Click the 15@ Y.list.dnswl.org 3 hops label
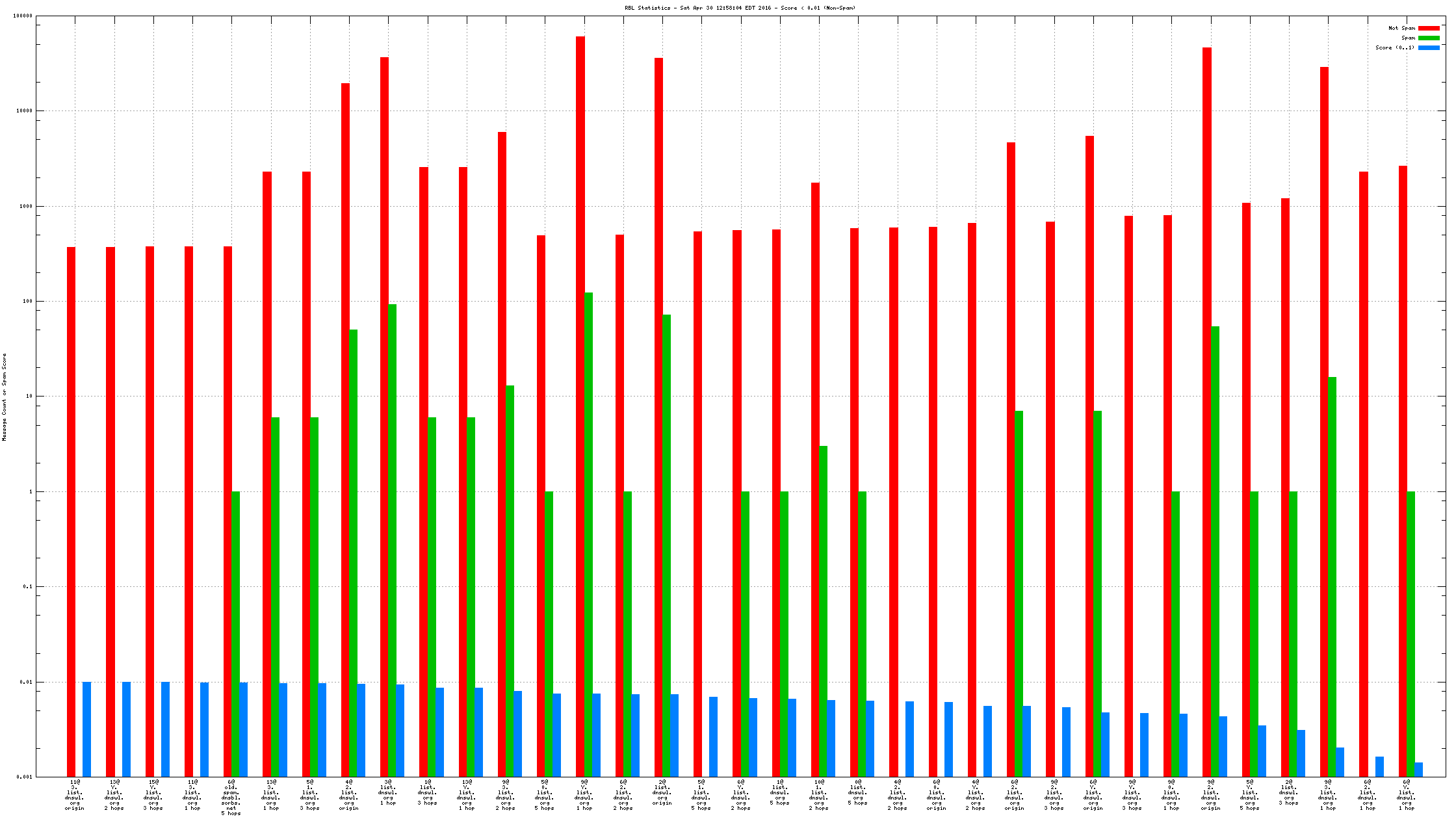The image size is (1456, 819). 153,795
